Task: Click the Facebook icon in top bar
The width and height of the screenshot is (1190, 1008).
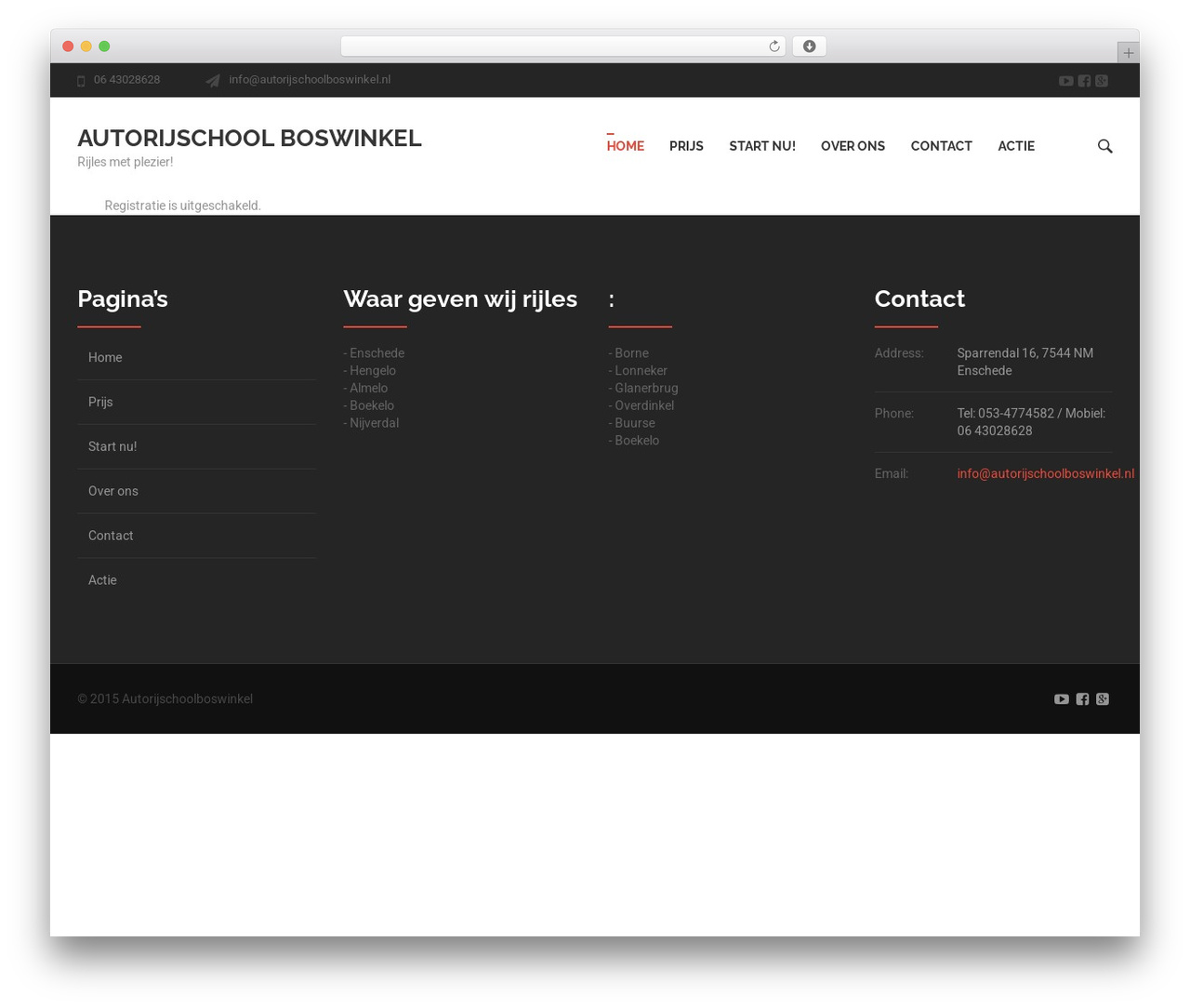Action: [x=1084, y=81]
